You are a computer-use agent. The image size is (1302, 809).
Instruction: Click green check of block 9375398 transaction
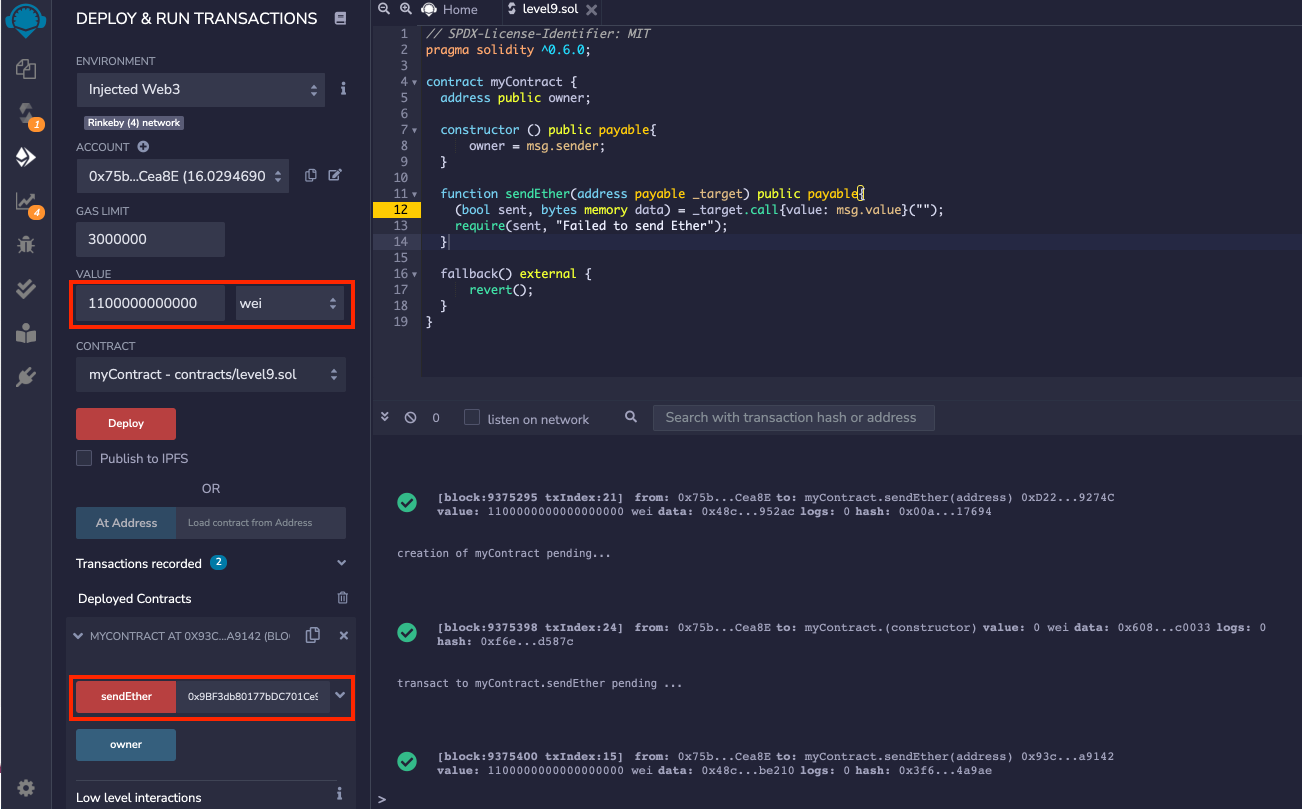pos(407,633)
